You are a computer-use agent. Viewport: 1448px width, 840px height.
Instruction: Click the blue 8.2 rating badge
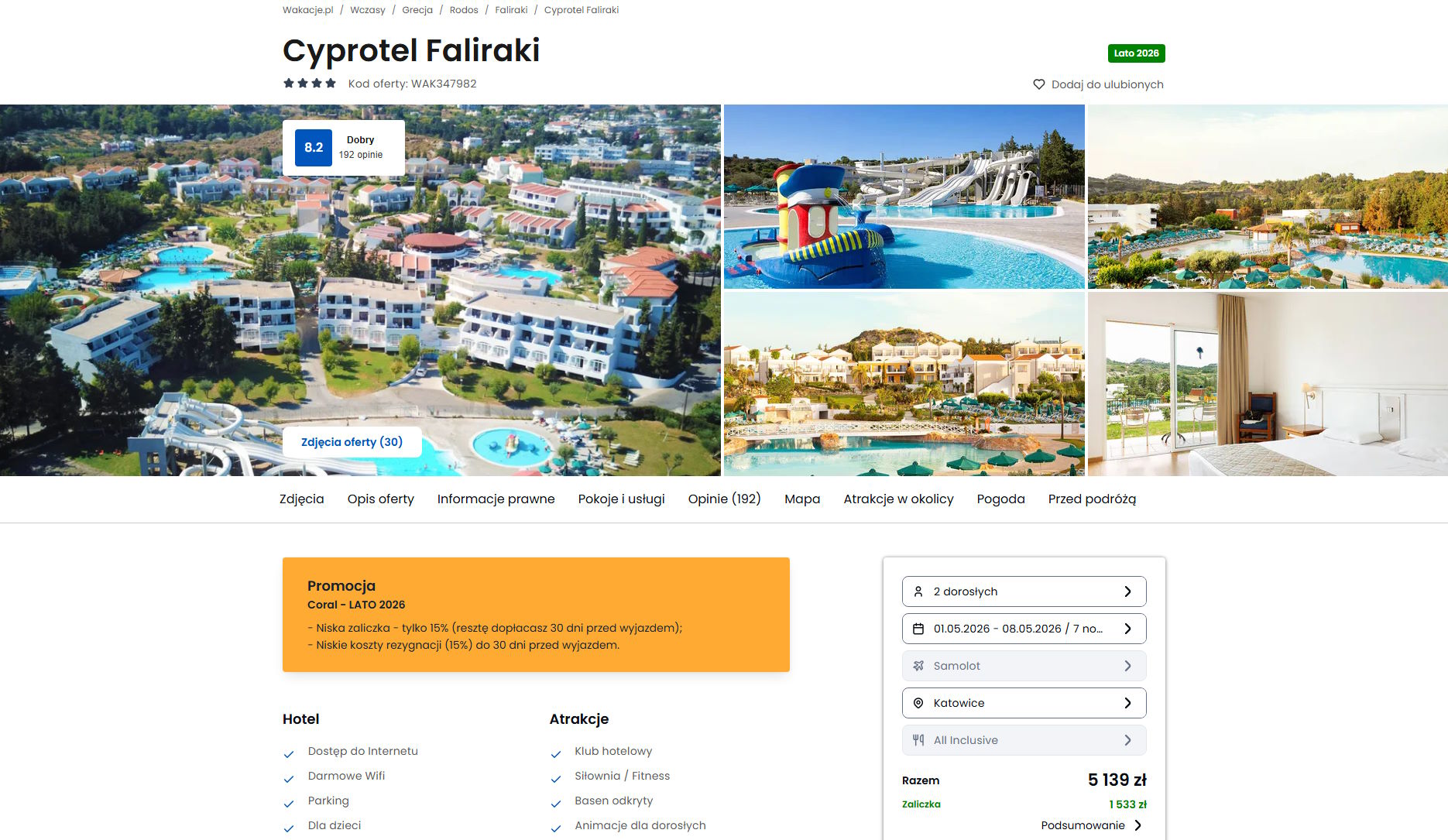click(314, 148)
